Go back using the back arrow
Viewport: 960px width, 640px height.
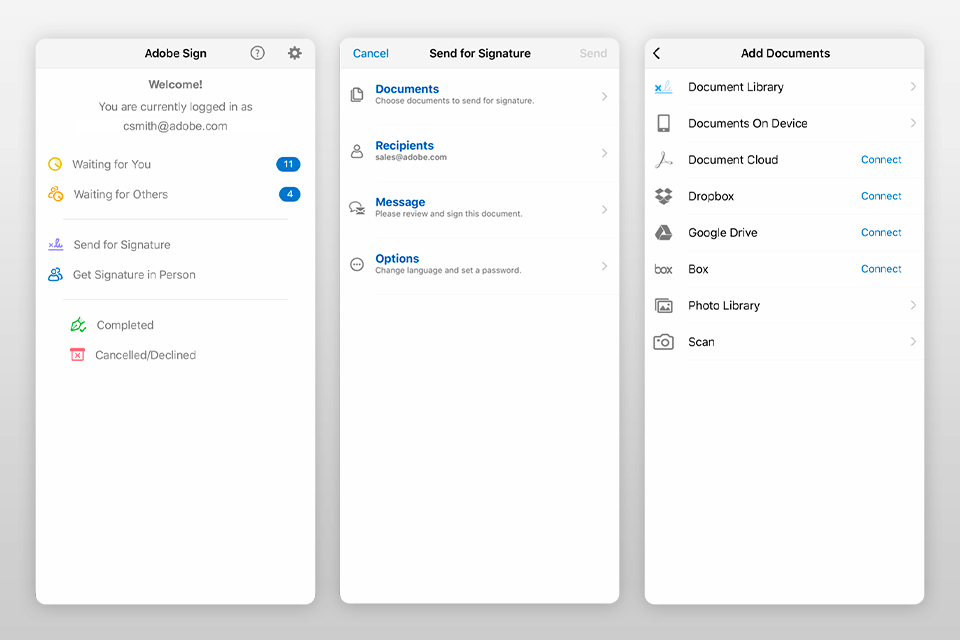pos(657,53)
